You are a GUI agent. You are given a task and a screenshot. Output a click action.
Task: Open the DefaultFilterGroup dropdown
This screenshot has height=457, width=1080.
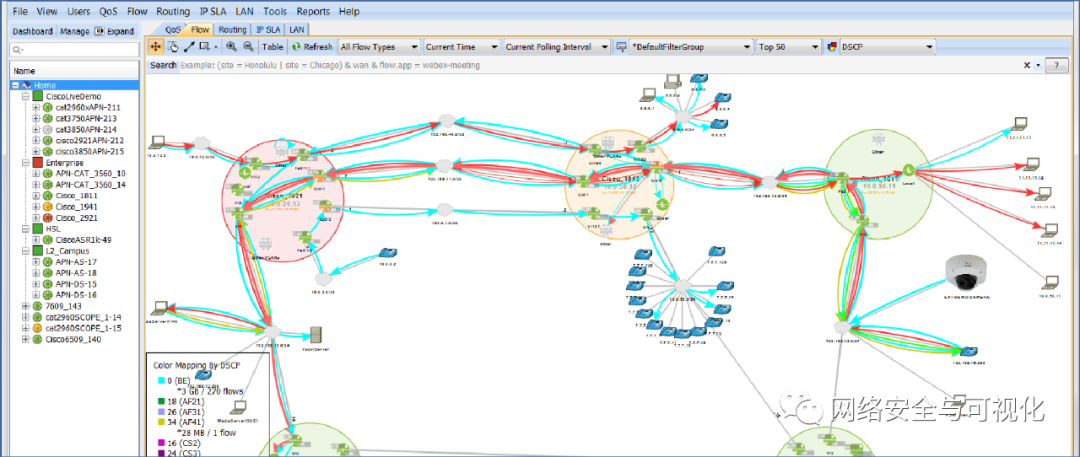coord(691,47)
